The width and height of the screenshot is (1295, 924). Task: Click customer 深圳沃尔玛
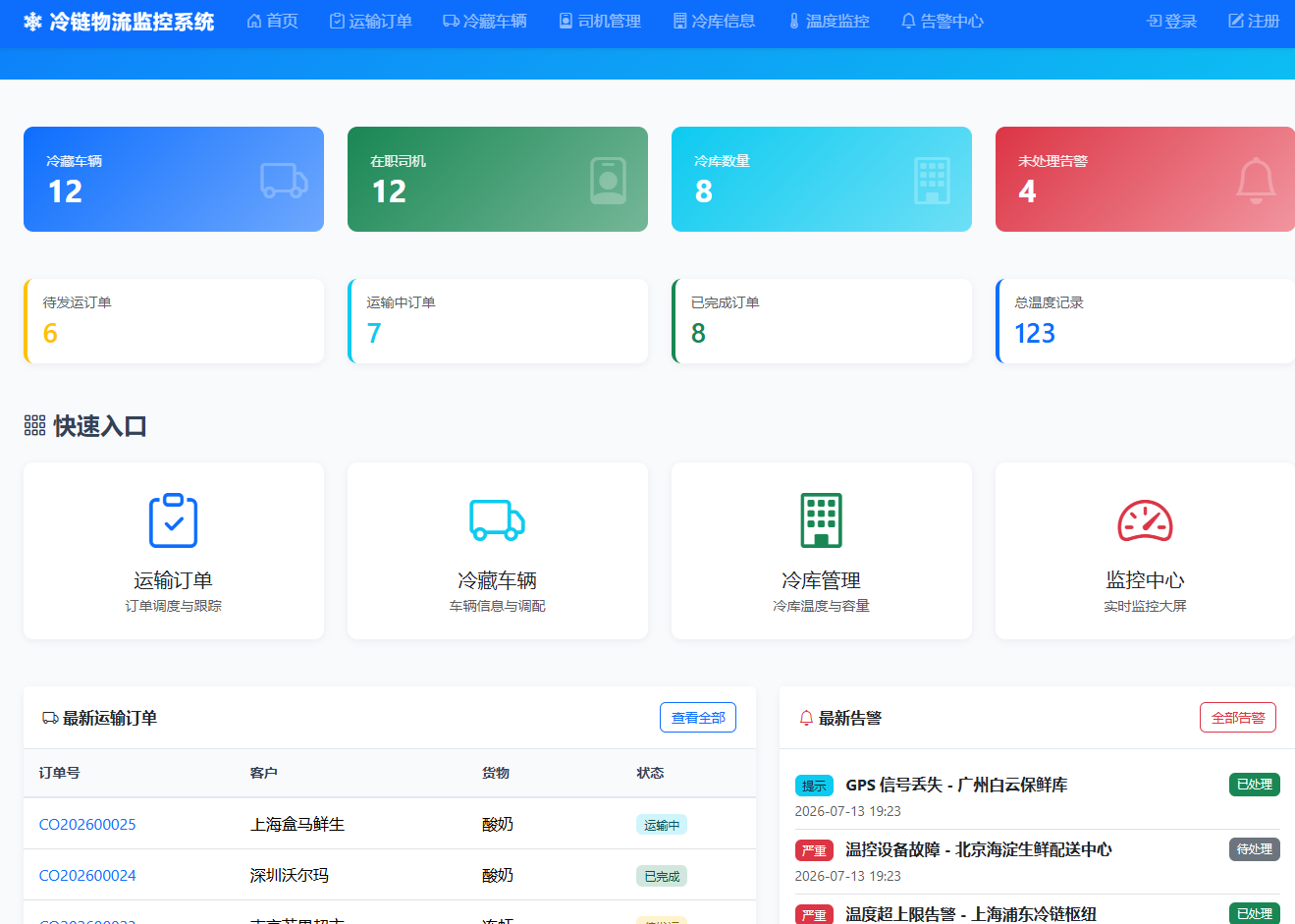tap(290, 875)
